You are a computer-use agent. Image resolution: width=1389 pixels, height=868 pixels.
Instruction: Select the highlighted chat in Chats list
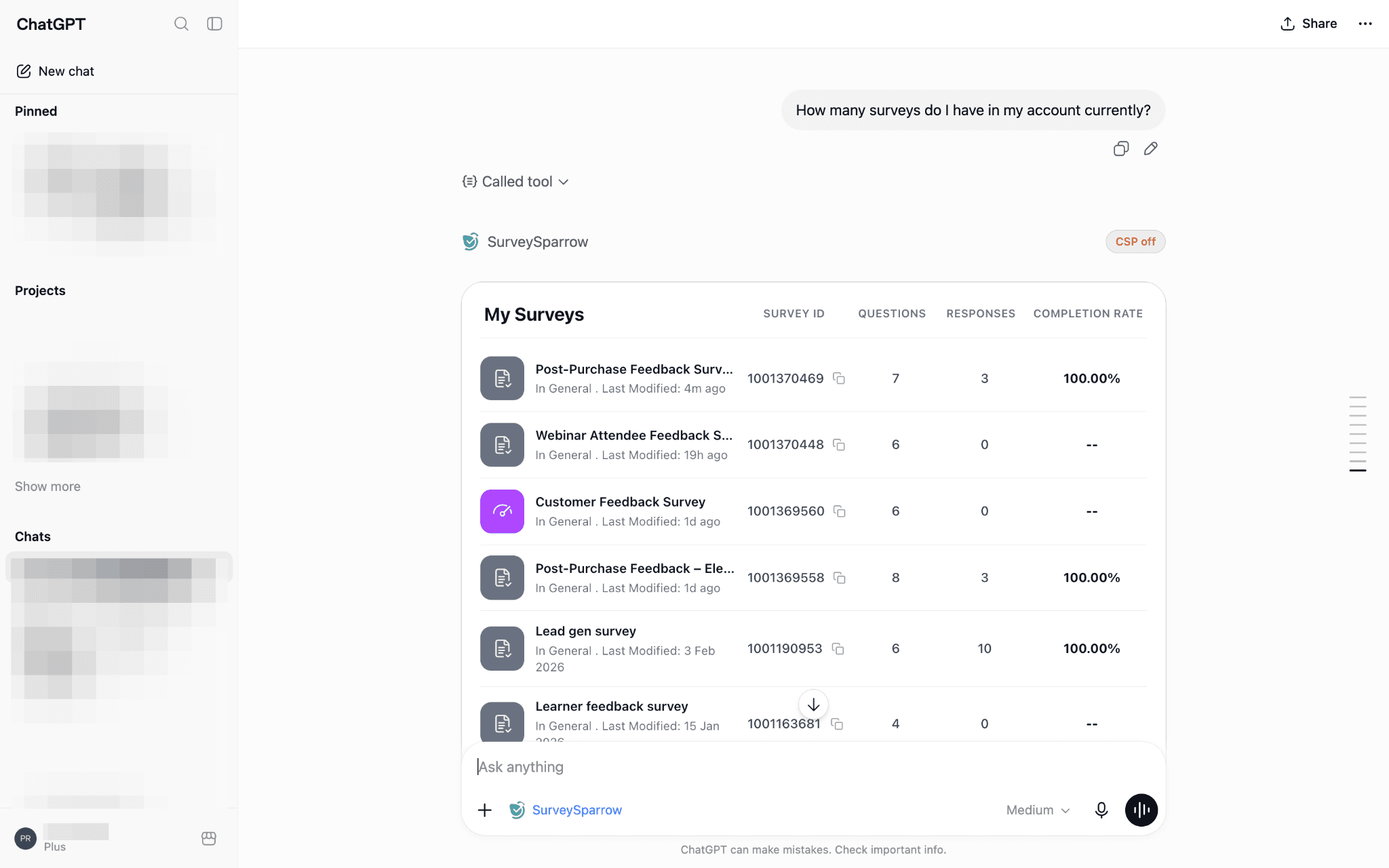pyautogui.click(x=119, y=567)
